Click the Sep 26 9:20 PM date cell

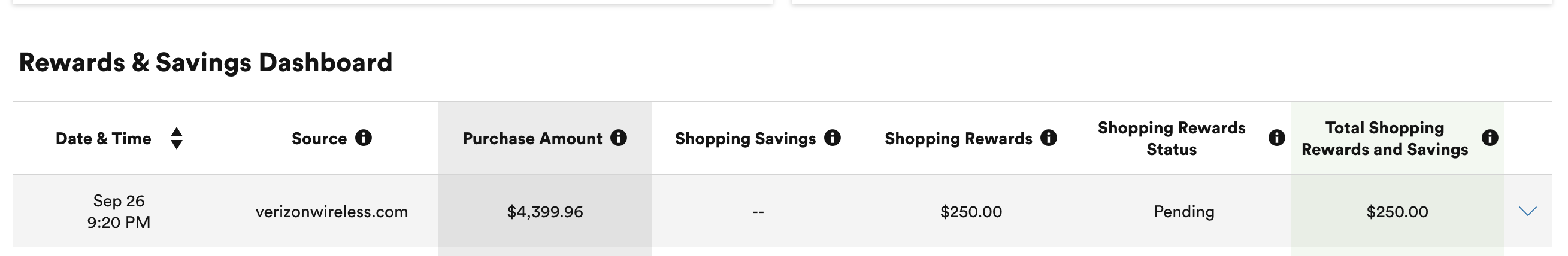(119, 211)
